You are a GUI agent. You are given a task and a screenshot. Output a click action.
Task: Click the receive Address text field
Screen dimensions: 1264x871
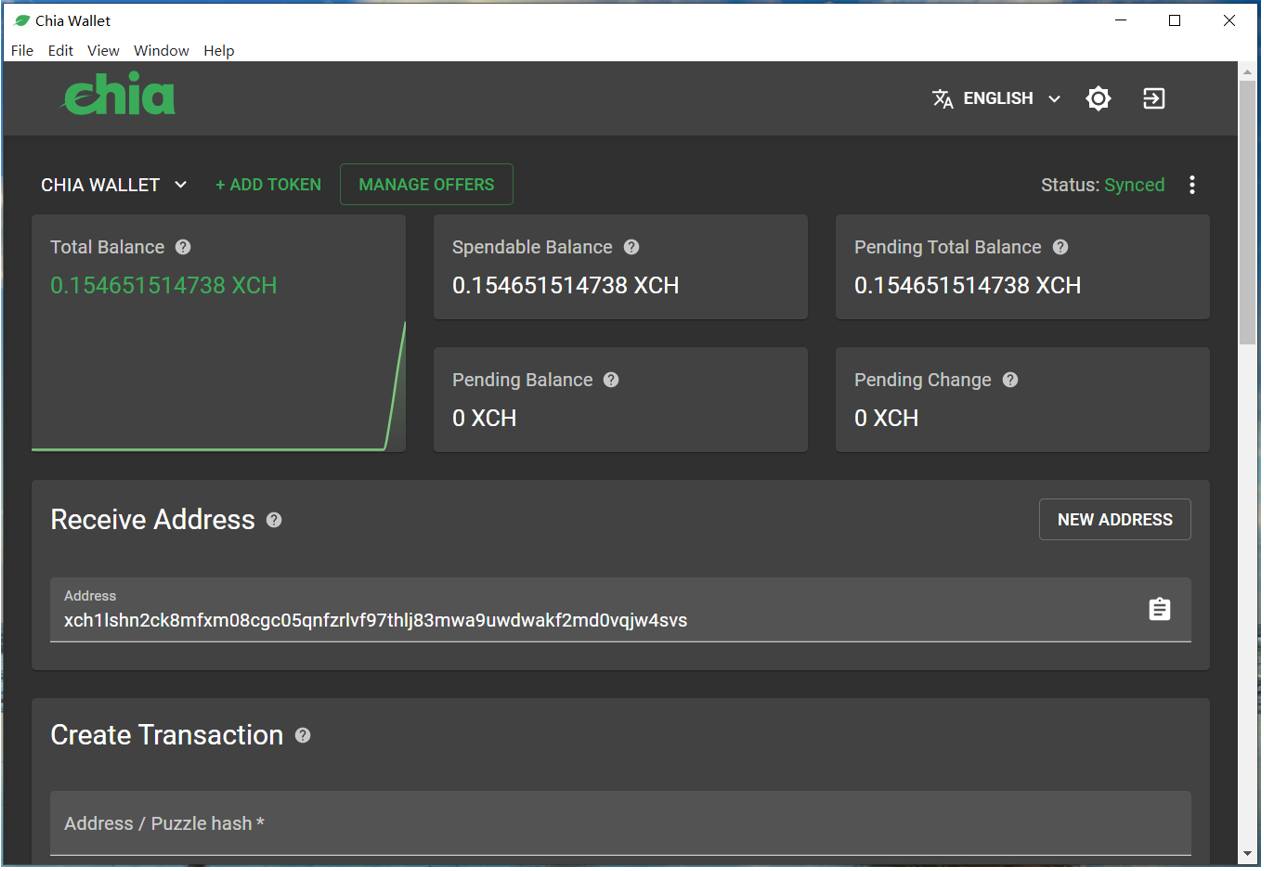click(x=620, y=609)
